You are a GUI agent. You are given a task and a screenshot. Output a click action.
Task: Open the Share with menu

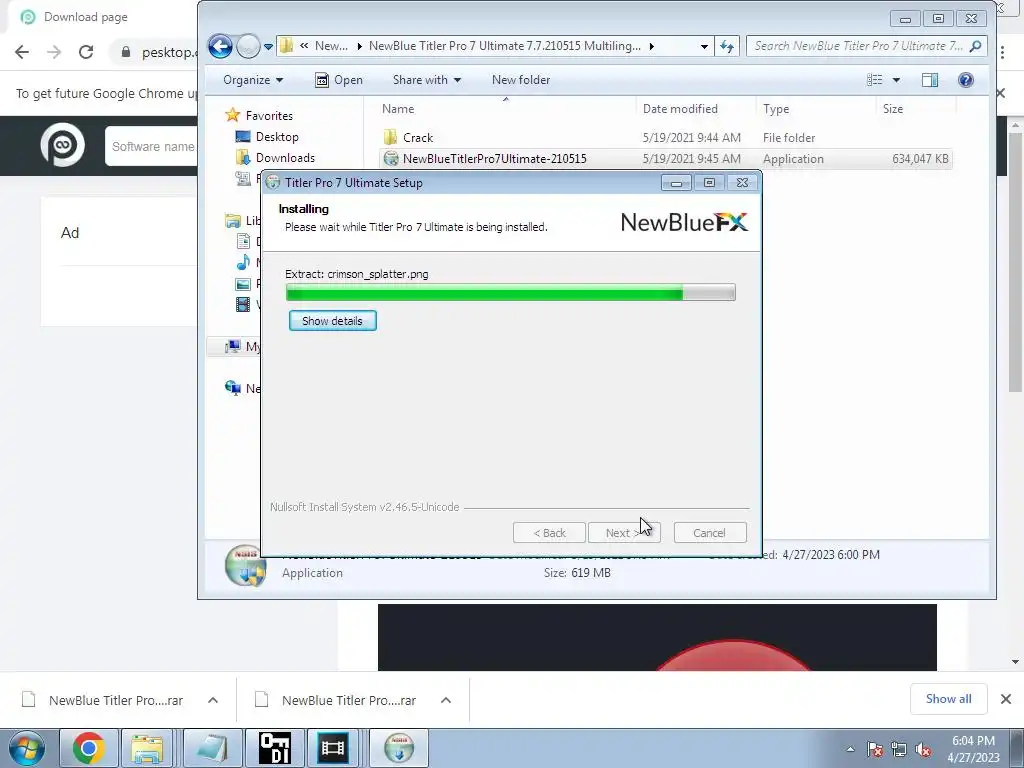tap(426, 80)
